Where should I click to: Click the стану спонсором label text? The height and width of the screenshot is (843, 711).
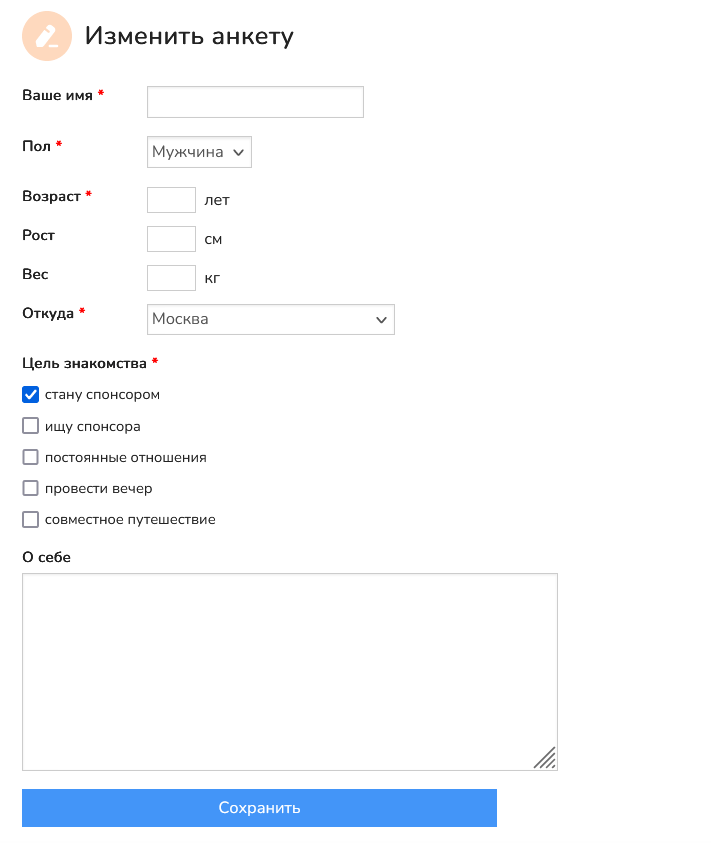102,395
